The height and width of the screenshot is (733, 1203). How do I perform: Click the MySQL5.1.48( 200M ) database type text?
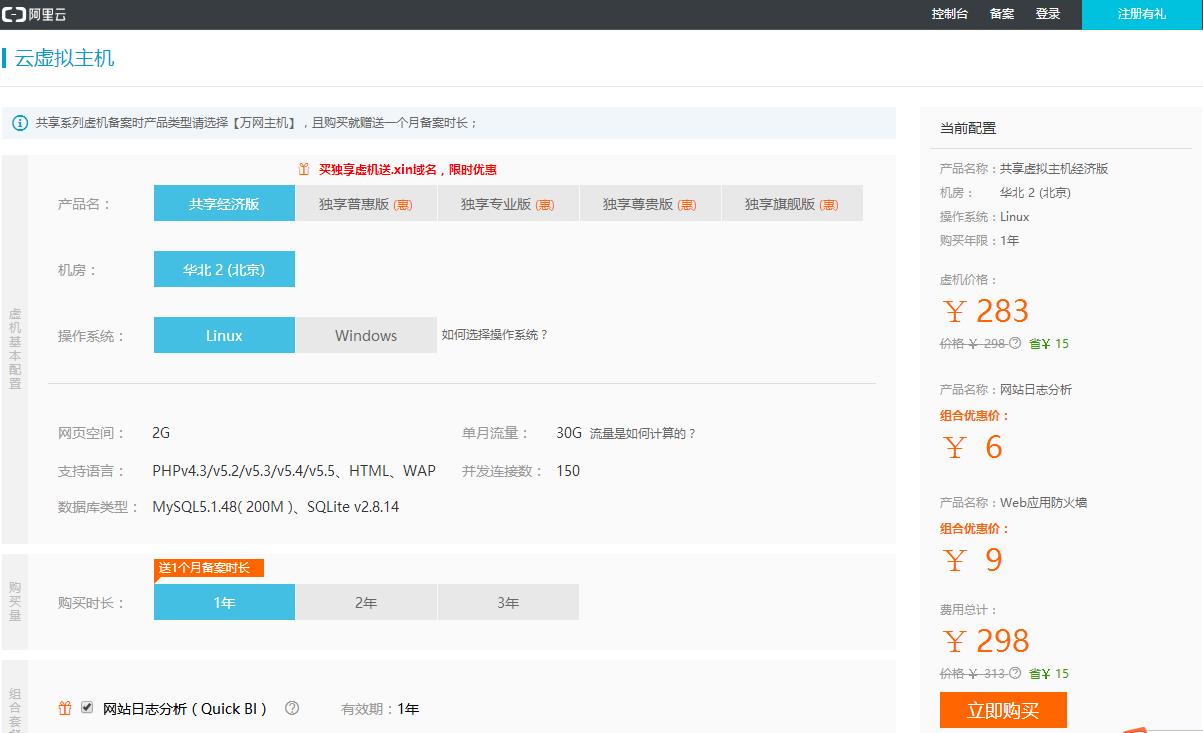click(226, 506)
